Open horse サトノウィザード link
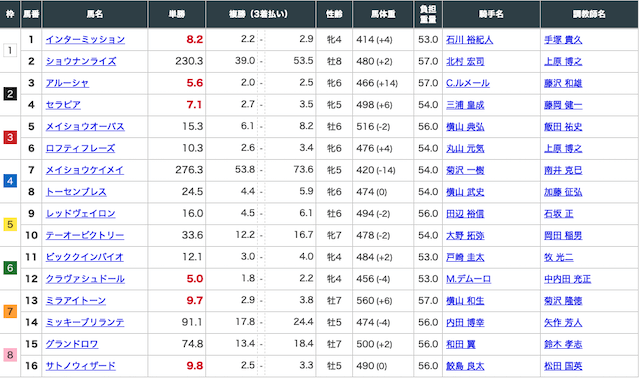 pyautogui.click(x=80, y=366)
